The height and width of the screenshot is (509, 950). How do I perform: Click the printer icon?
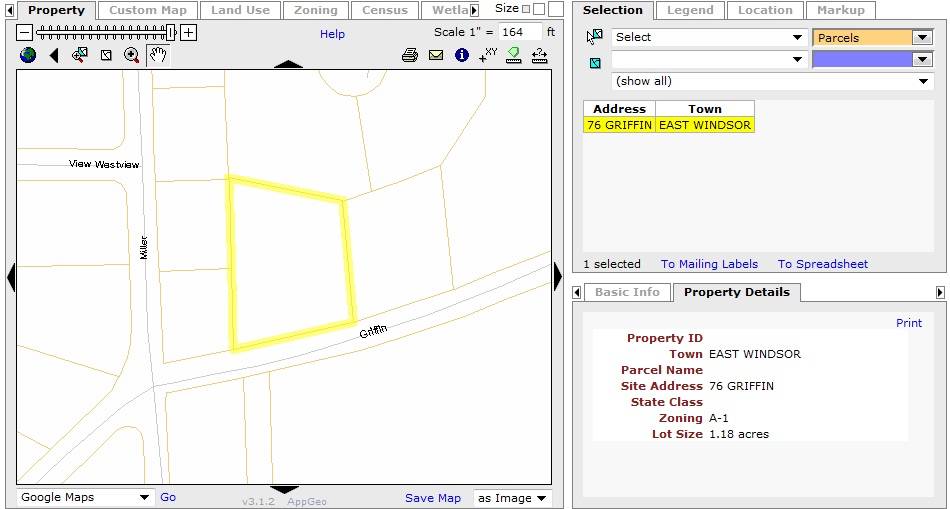pos(410,56)
